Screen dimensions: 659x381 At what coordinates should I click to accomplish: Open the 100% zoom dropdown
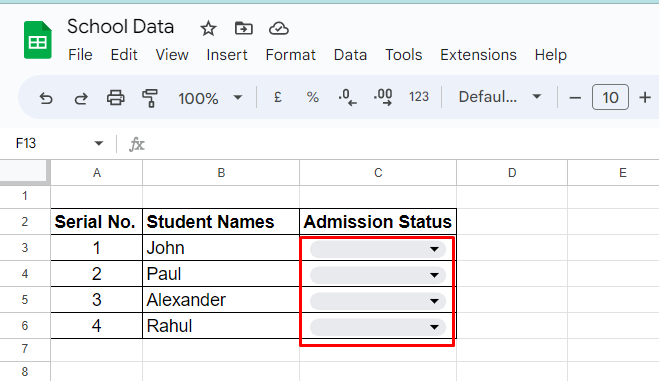pos(210,98)
